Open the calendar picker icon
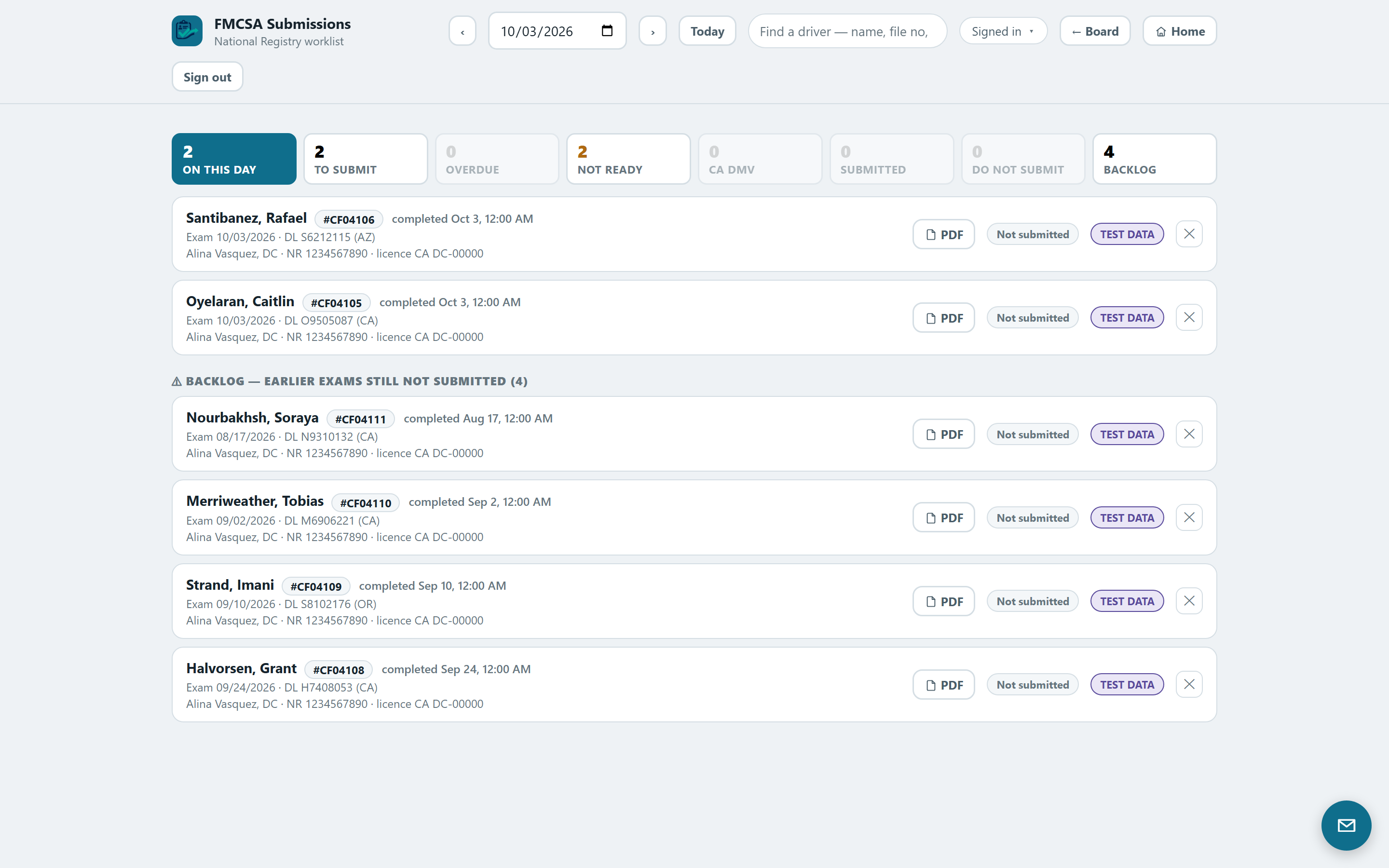This screenshot has width=1389, height=868. [x=607, y=30]
